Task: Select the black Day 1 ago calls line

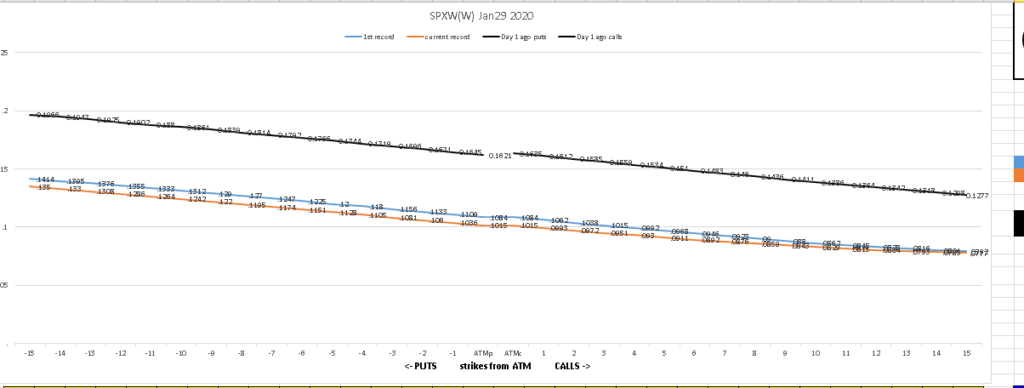Action: click(x=740, y=174)
